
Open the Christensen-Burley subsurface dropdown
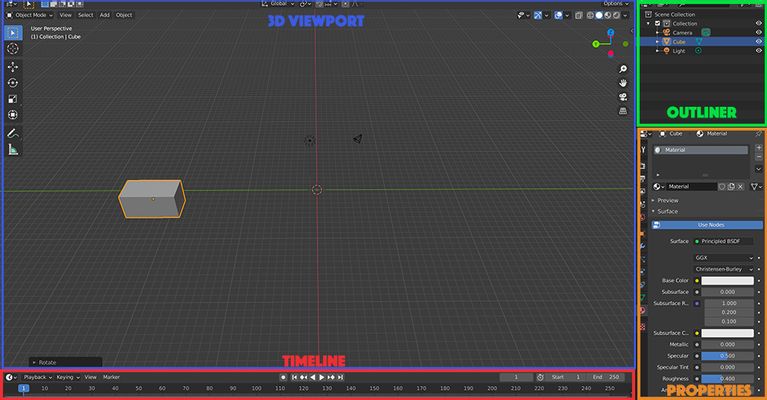point(724,269)
